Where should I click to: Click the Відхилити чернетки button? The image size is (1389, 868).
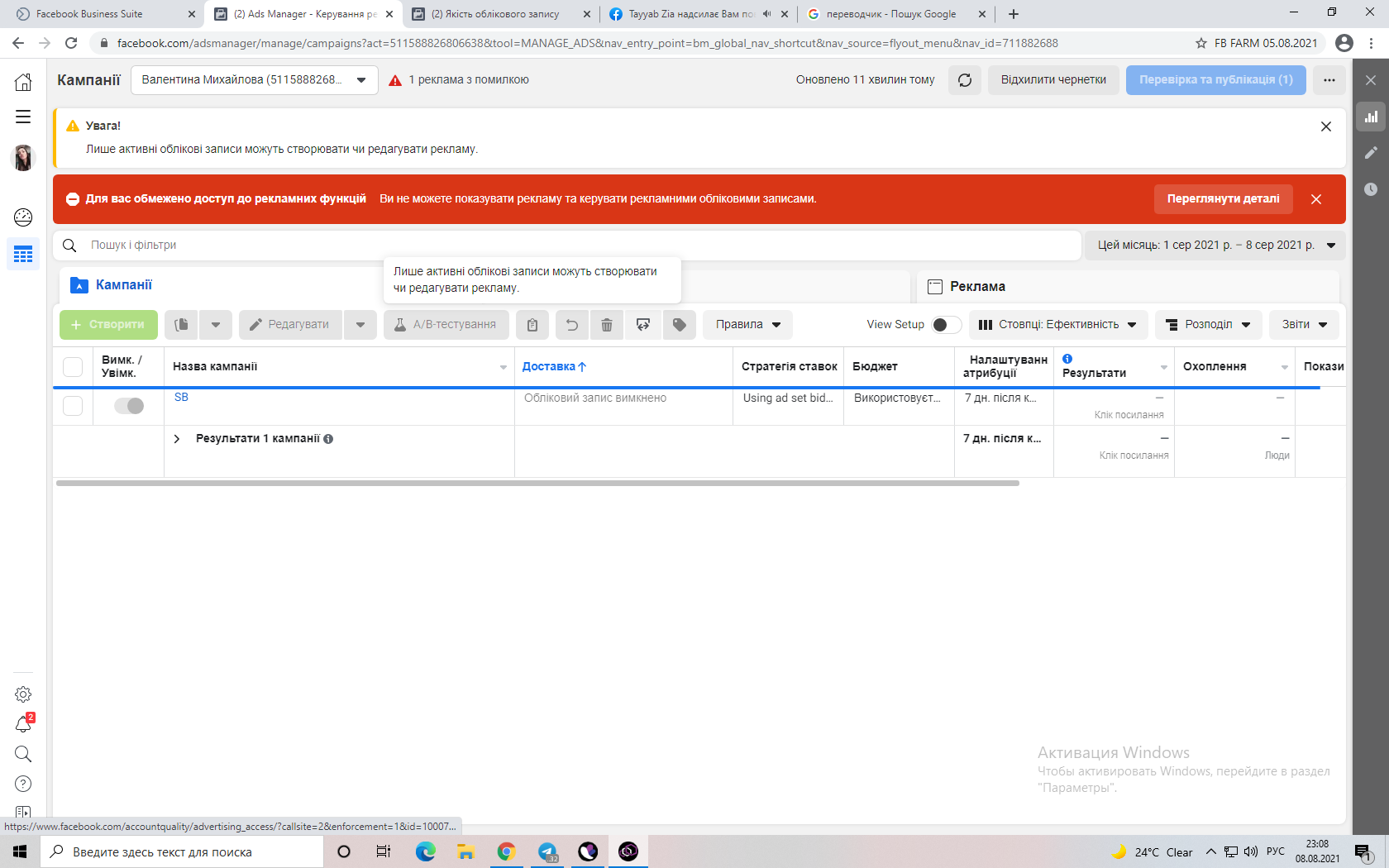(x=1053, y=80)
